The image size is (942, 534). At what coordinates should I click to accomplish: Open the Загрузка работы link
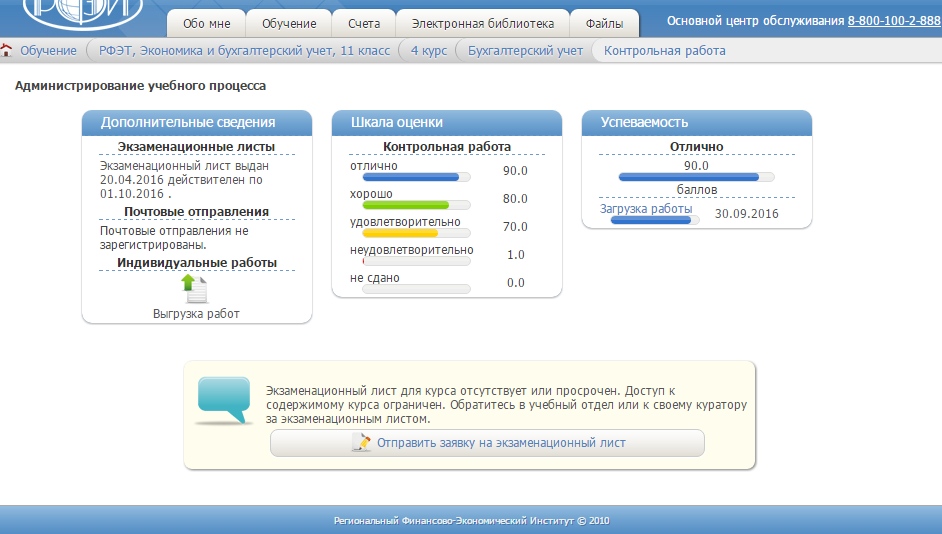click(x=645, y=209)
